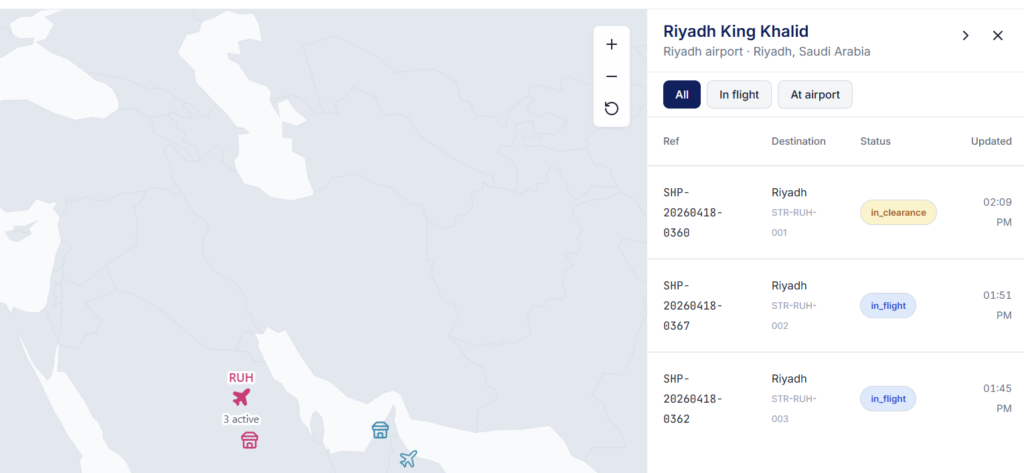Click the Ref column header
1024x473 pixels.
[x=671, y=141]
